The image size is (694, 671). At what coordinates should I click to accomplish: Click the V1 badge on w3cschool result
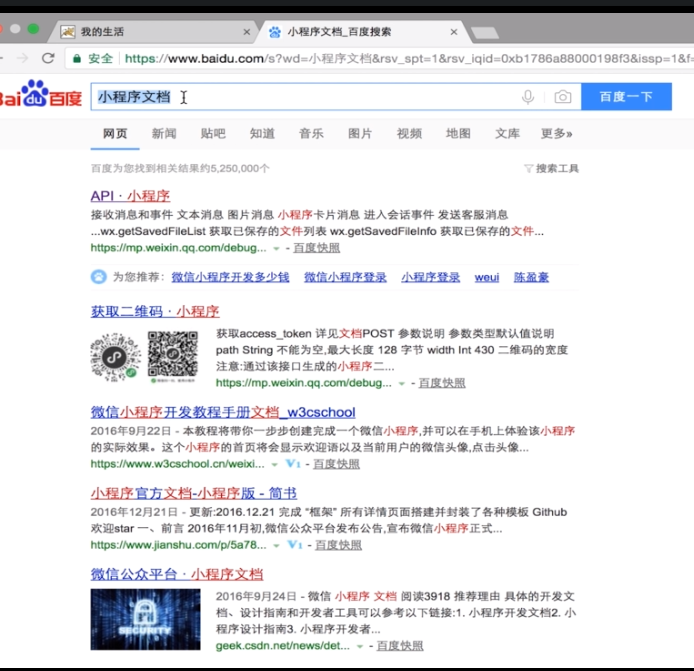coord(293,464)
